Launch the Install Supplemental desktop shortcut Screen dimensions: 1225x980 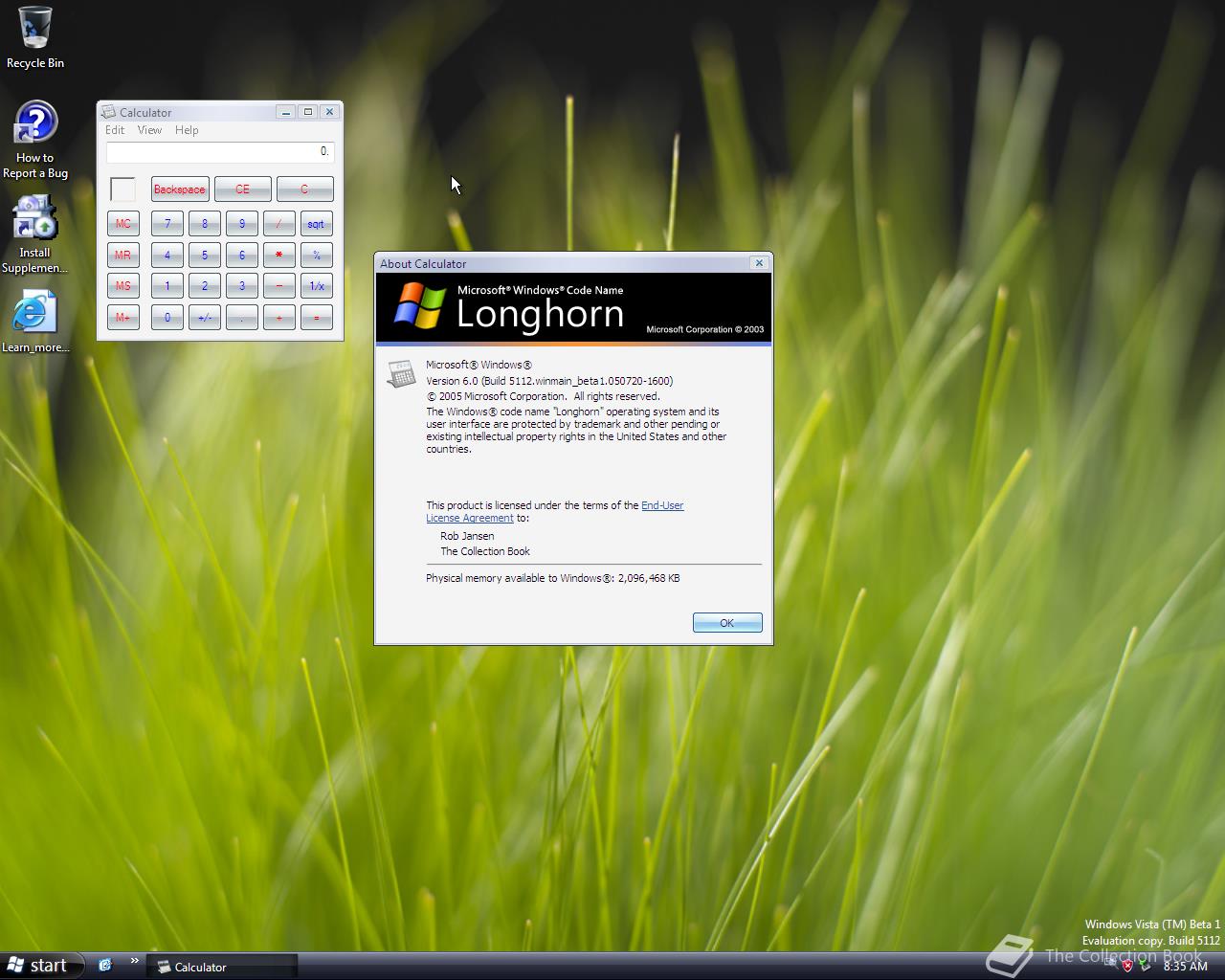[34, 235]
